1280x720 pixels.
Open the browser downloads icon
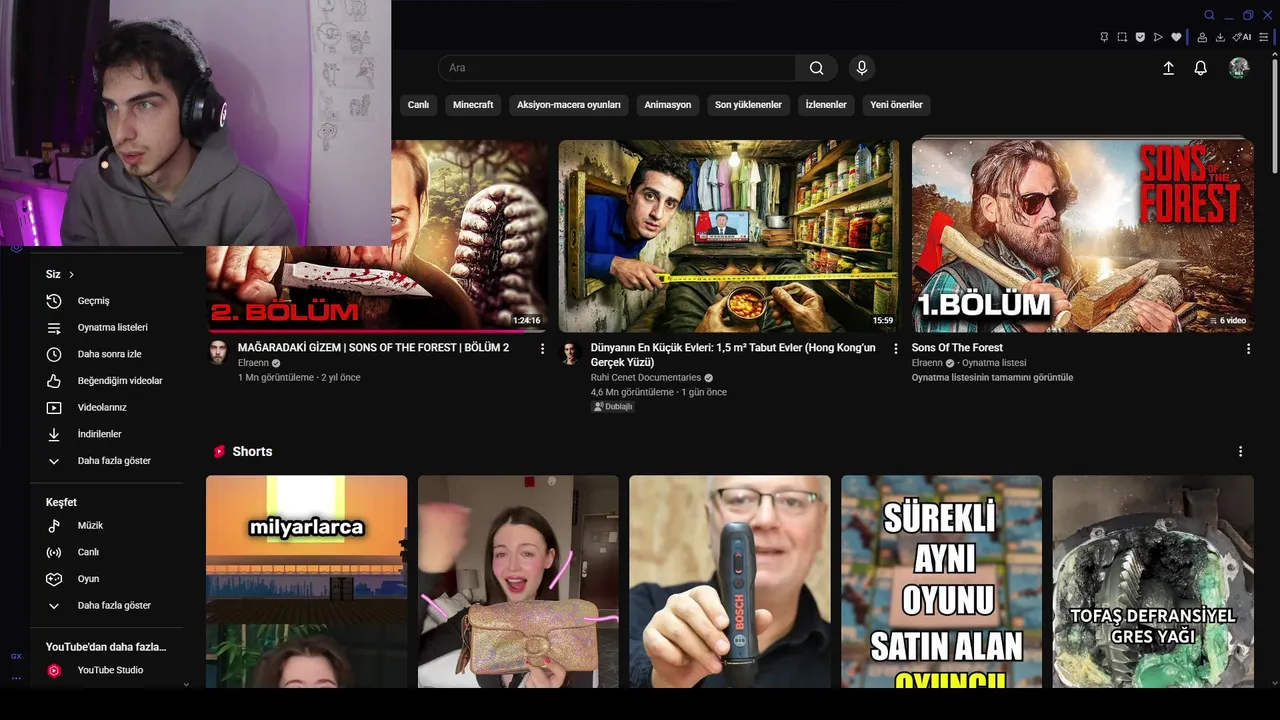coord(1221,37)
